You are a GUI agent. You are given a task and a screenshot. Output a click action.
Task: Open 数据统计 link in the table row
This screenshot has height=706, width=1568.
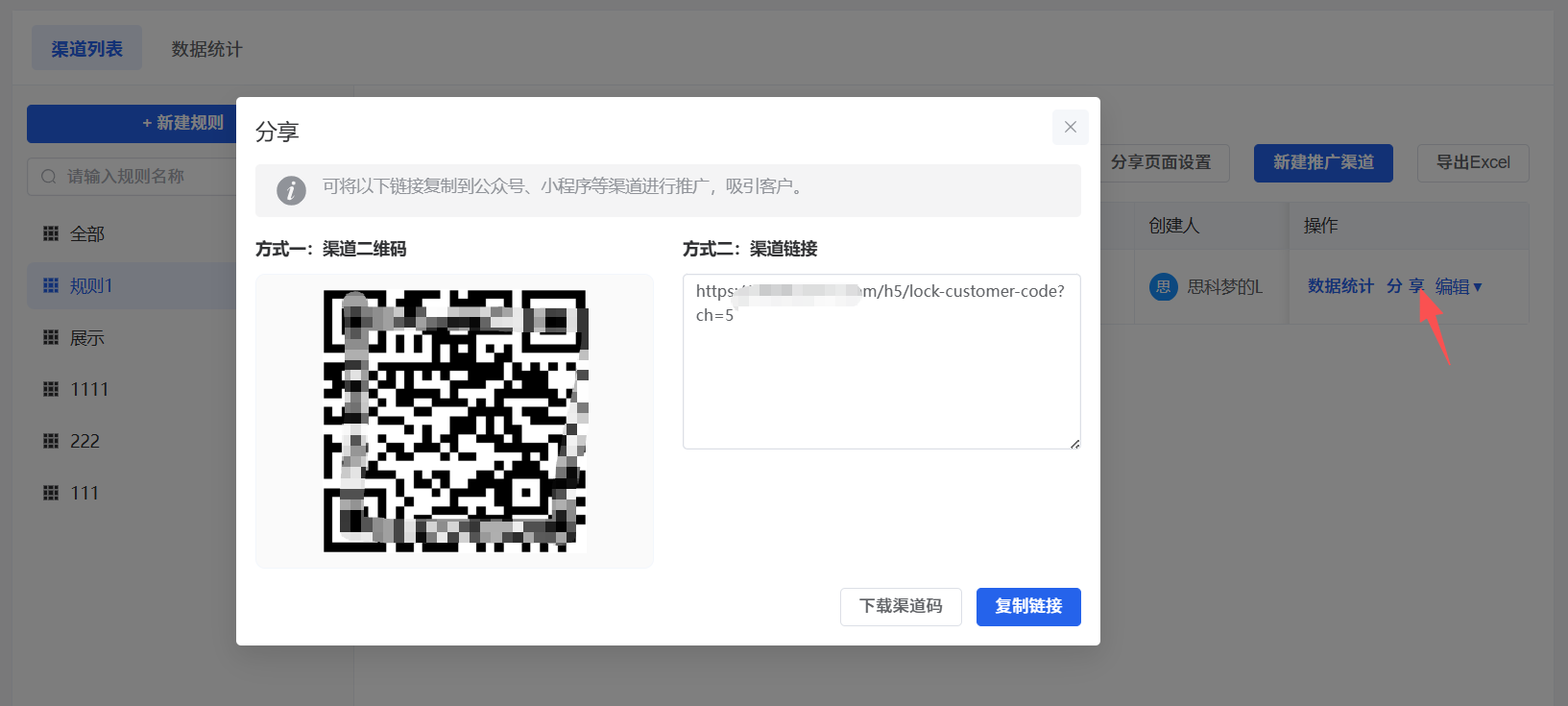click(x=1340, y=286)
